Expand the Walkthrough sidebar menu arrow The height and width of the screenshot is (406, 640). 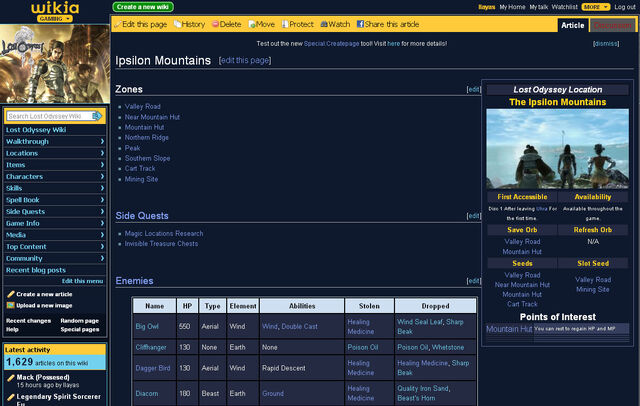(x=102, y=141)
